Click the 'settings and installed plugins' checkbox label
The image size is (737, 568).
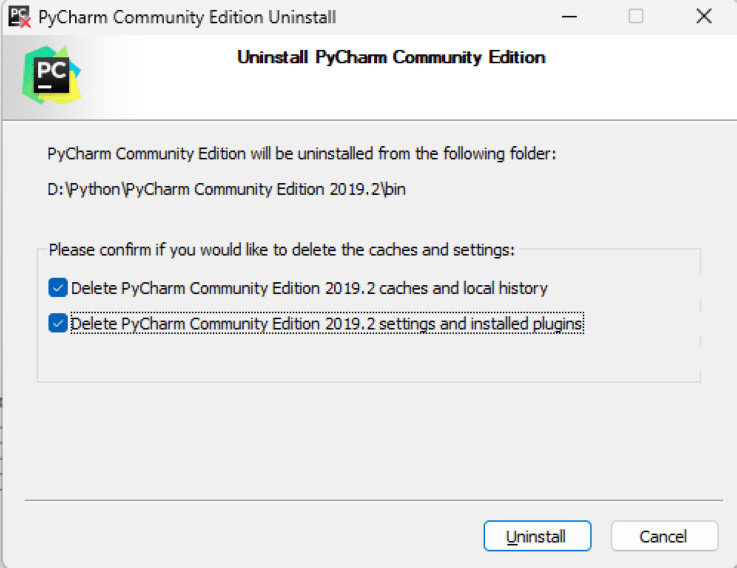(x=326, y=323)
